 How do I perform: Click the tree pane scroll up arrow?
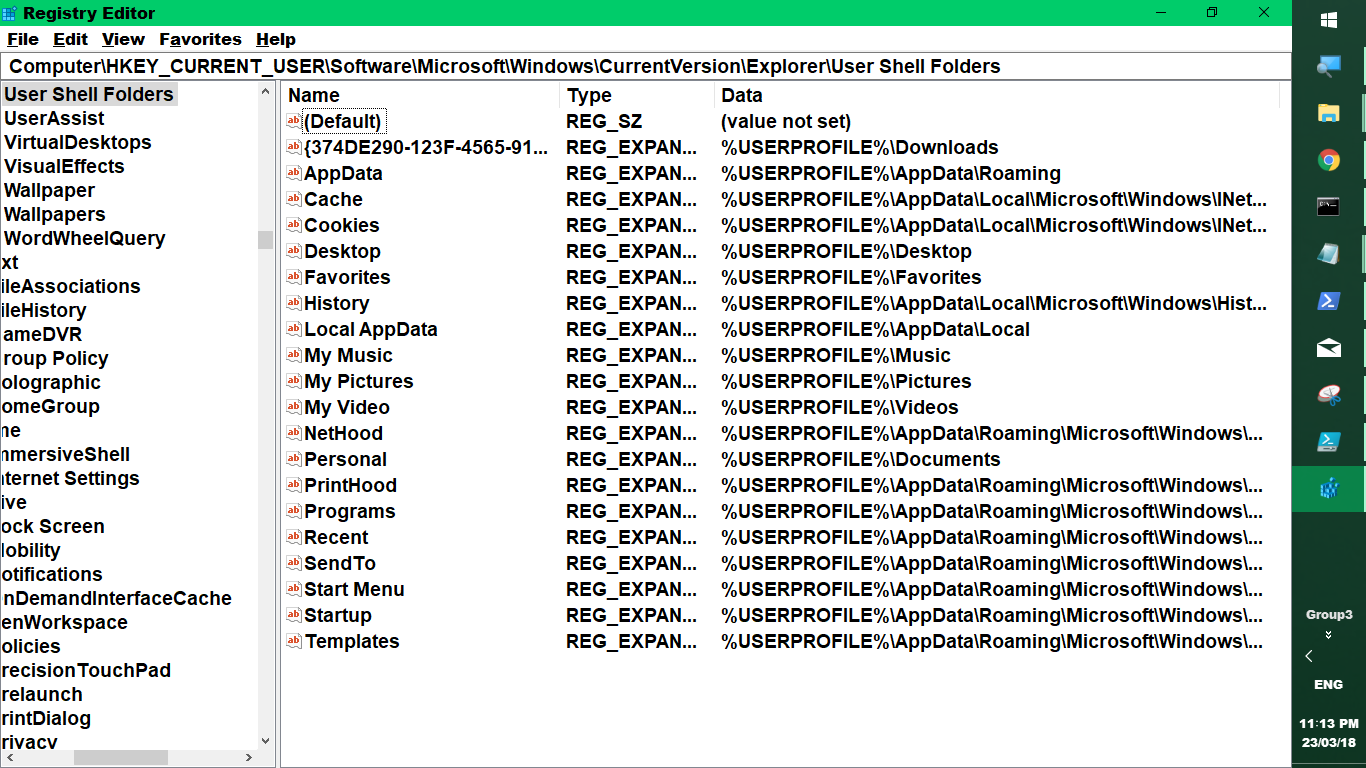(x=265, y=93)
